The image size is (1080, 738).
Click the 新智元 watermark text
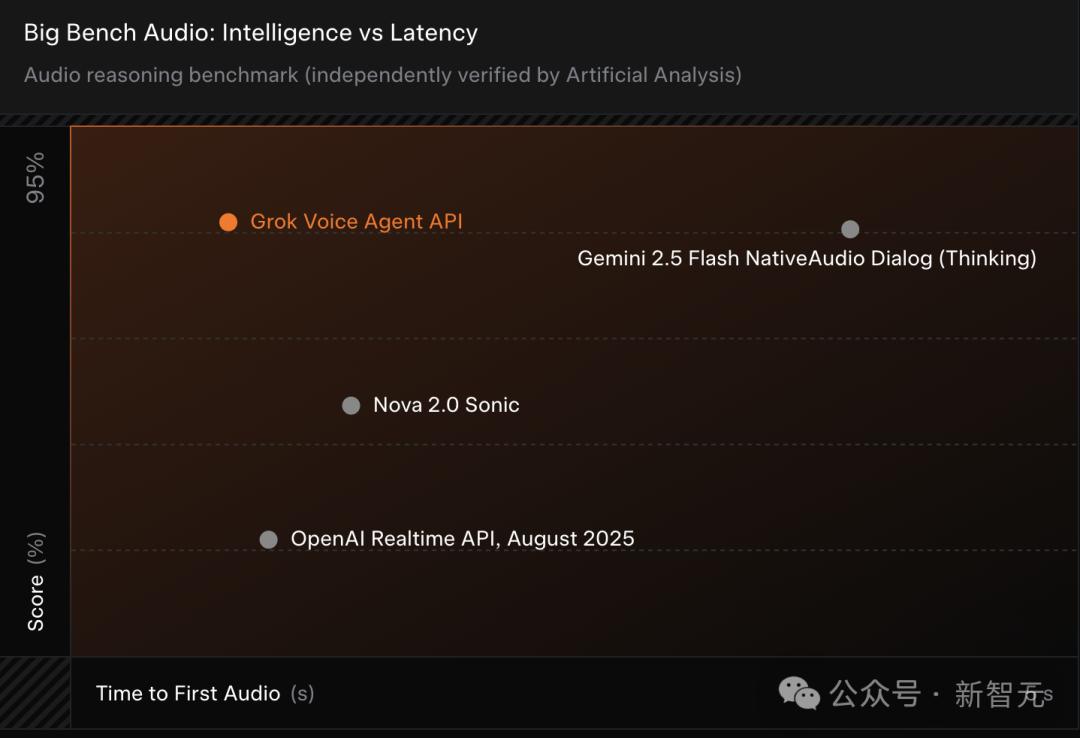[999, 694]
